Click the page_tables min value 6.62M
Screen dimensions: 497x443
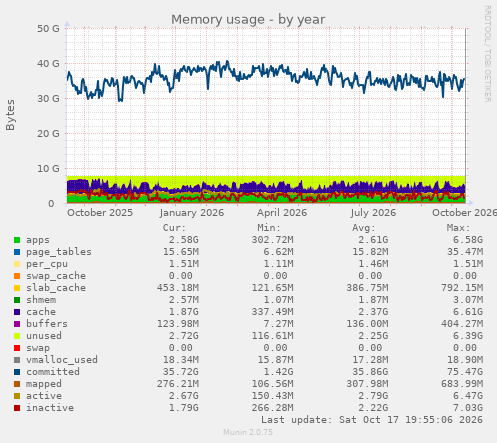(x=278, y=252)
